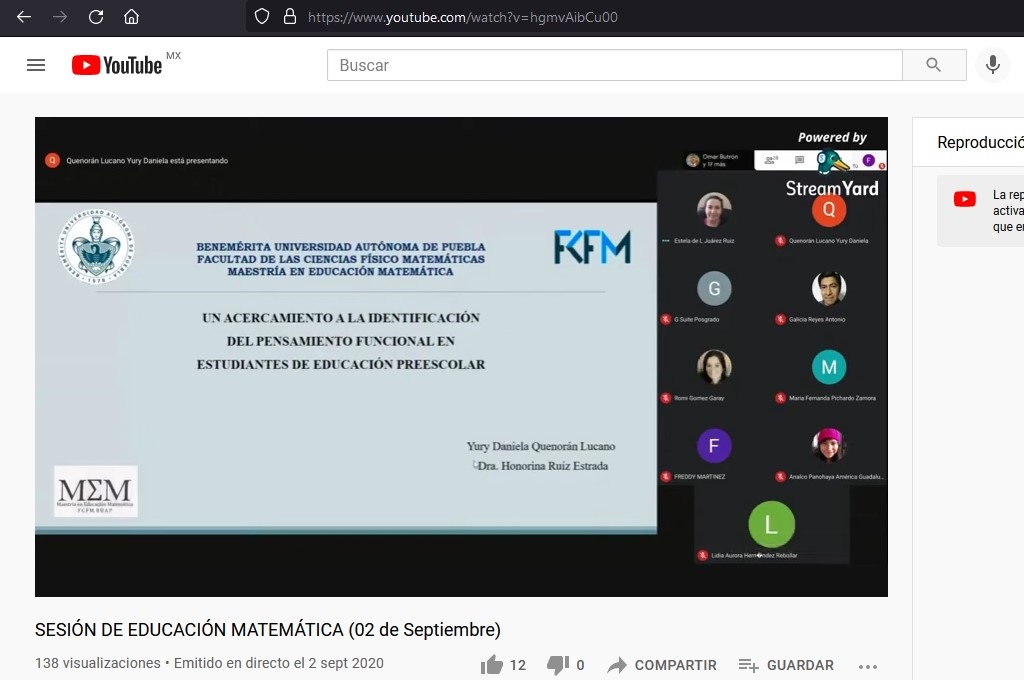Click 'Omar Butrón y 17 más' label
The width and height of the screenshot is (1024, 680).
720,161
